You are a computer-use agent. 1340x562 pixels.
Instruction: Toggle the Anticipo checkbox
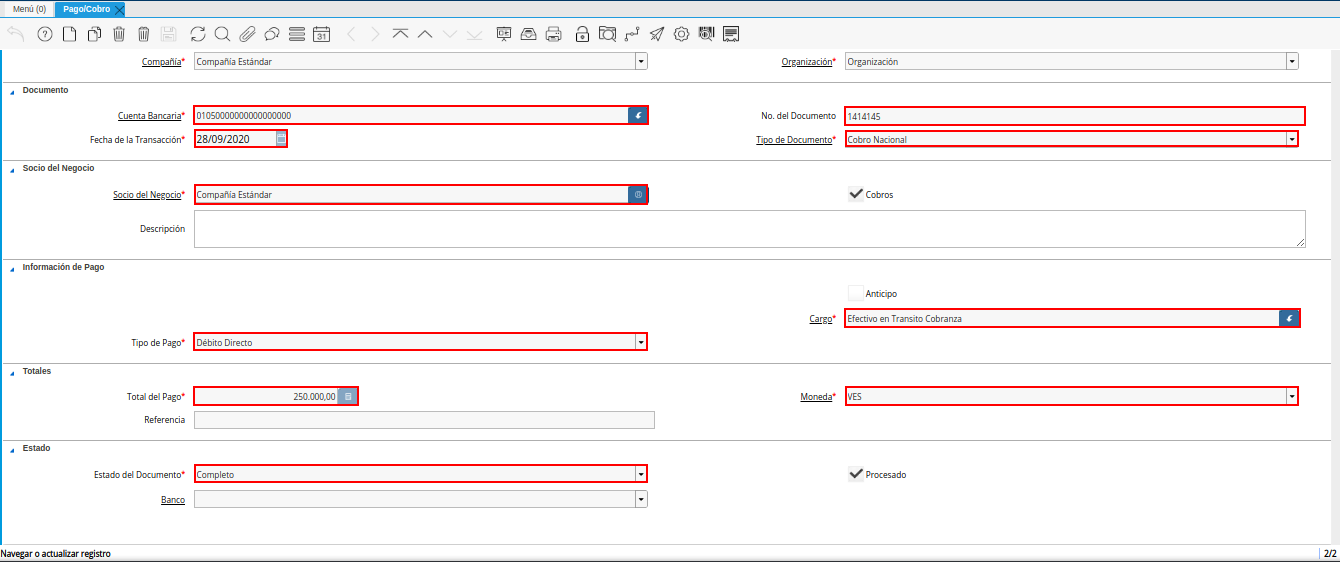(856, 293)
